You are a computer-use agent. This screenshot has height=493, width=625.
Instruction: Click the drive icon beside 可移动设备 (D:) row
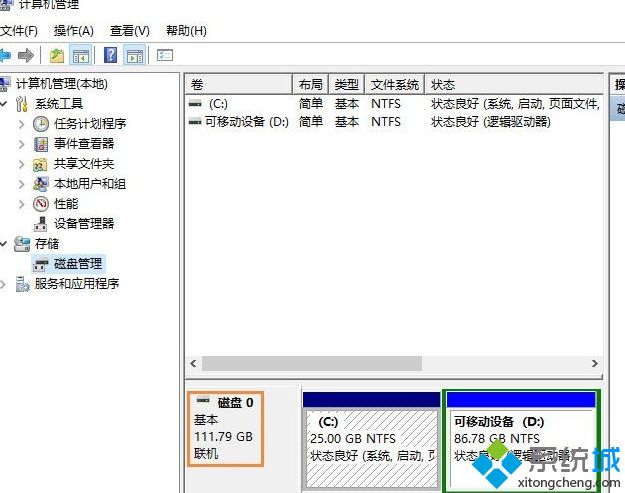pyautogui.click(x=195, y=122)
